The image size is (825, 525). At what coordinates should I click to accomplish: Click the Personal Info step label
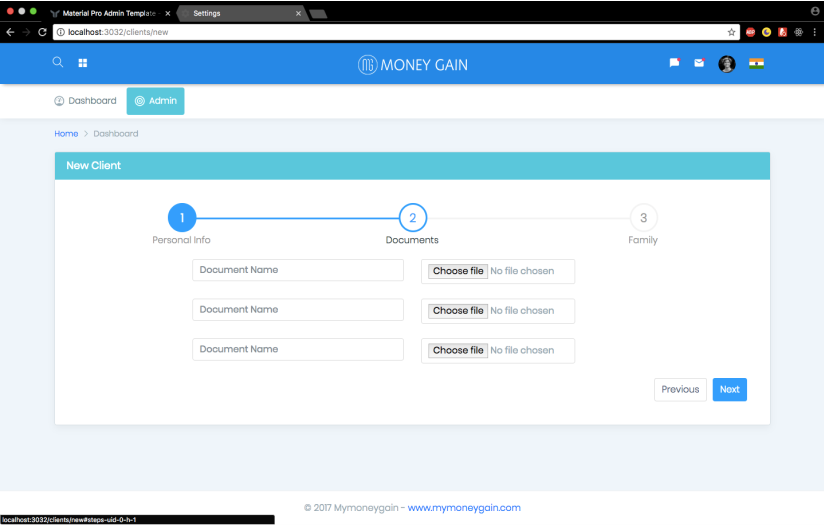tap(182, 240)
